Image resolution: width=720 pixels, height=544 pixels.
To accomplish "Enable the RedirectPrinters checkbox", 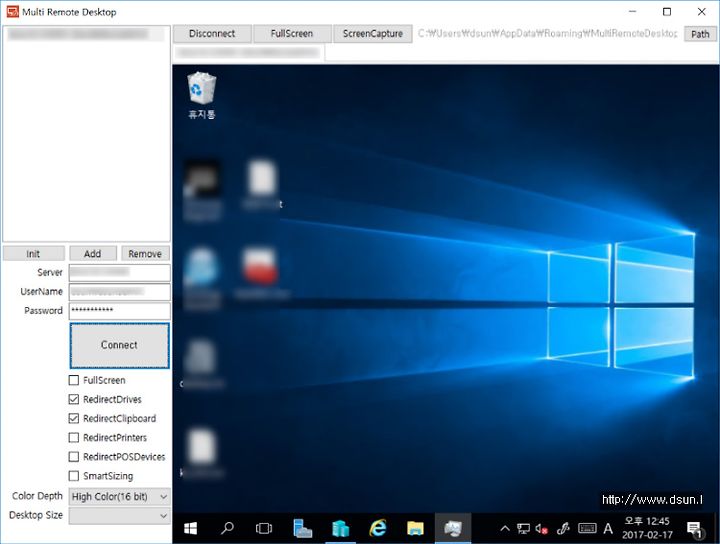I will (73, 437).
